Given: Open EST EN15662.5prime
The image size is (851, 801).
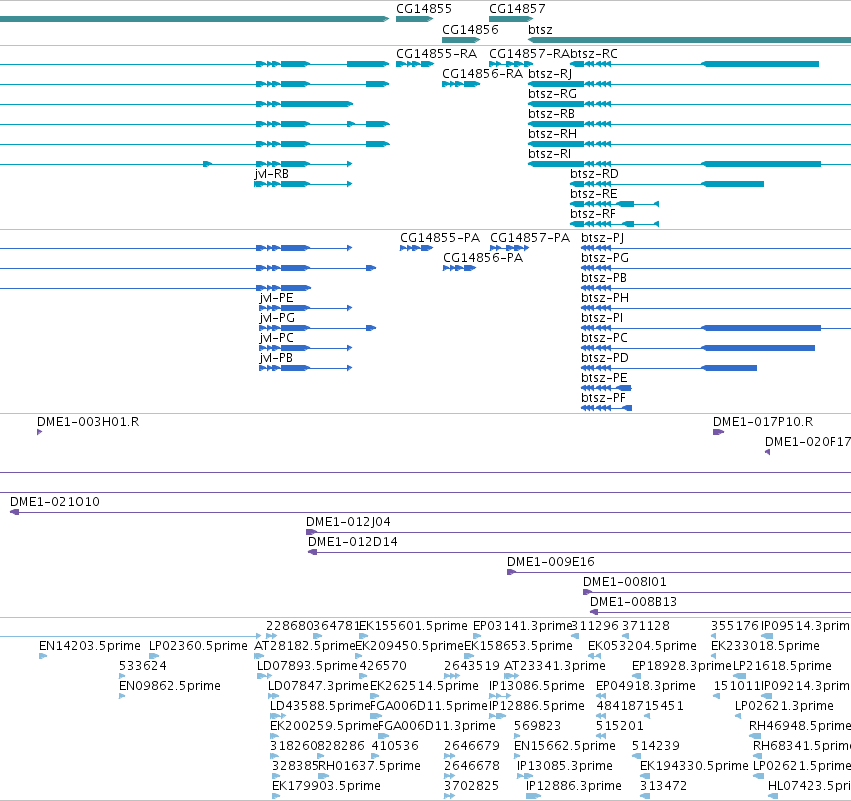Looking at the screenshot, I should (517, 756).
